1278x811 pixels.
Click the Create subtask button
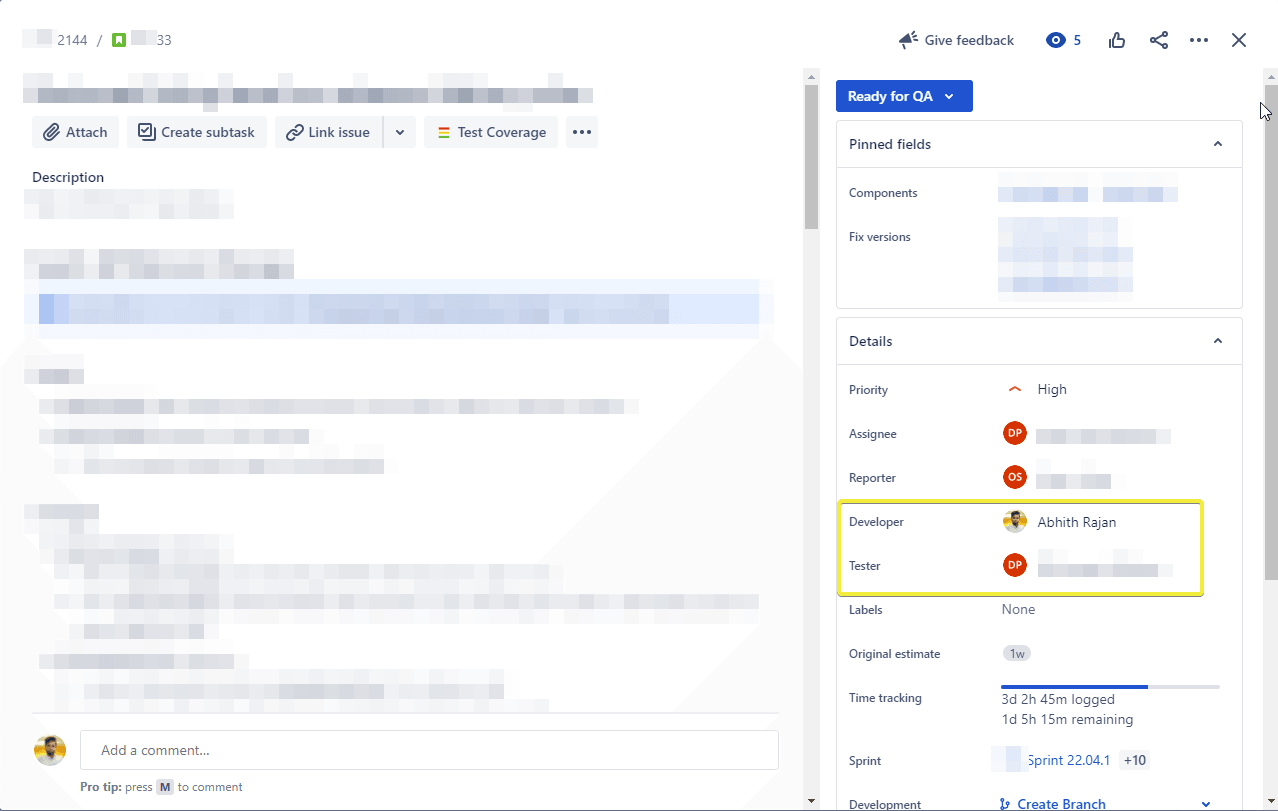[x=197, y=132]
